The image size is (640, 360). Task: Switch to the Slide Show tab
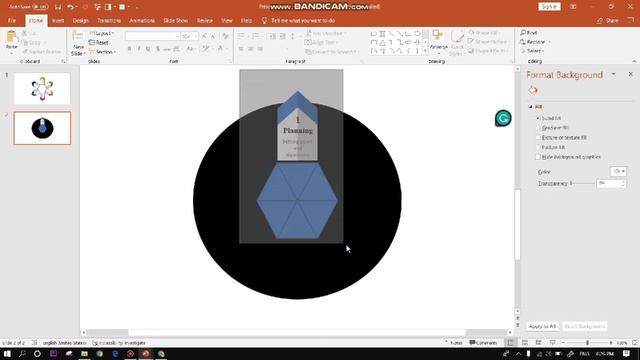pos(176,20)
